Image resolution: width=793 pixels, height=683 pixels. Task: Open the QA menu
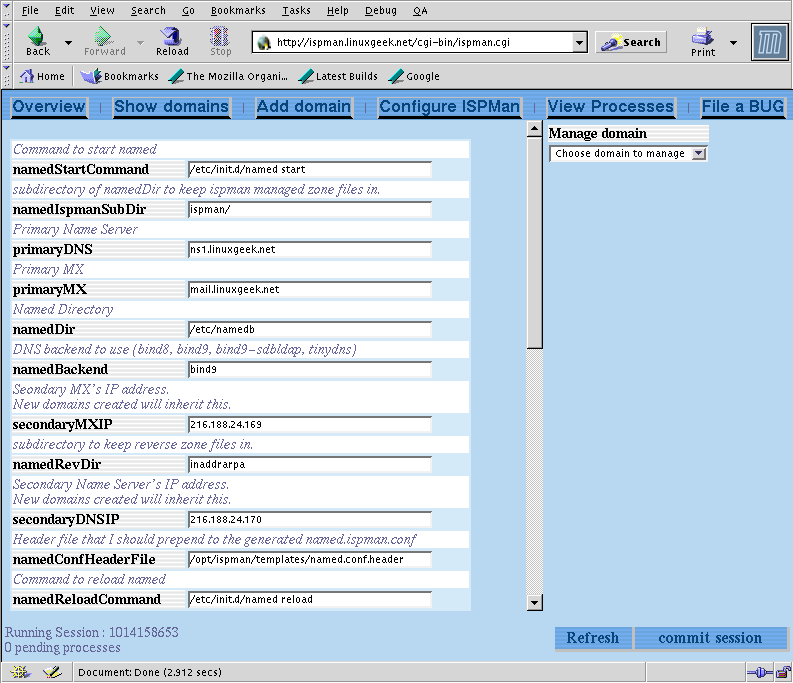(x=420, y=11)
